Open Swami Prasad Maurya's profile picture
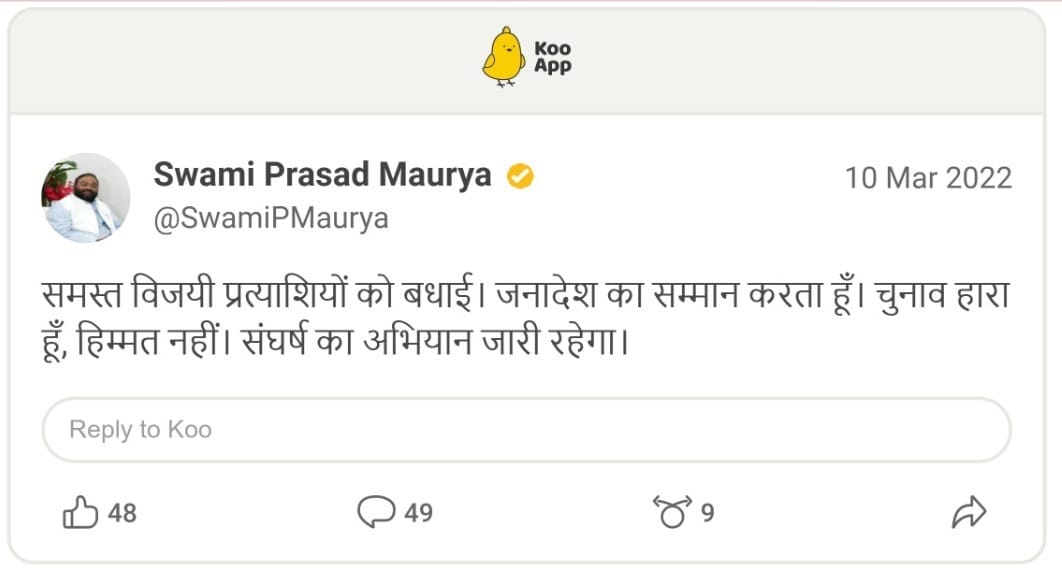This screenshot has height=576, width=1062. [85, 197]
